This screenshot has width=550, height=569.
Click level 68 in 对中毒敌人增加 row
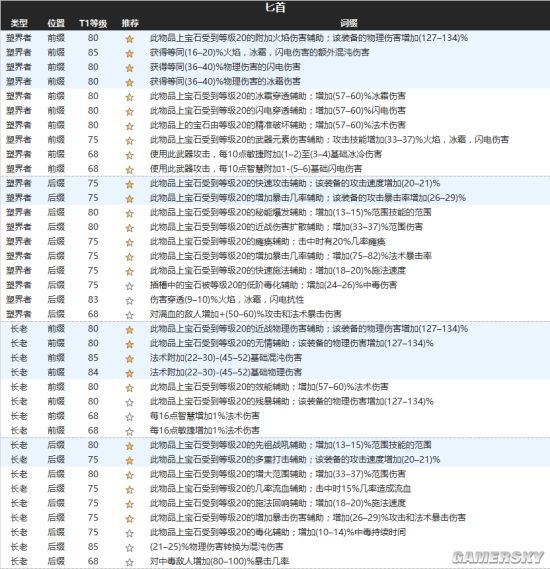pos(93,561)
